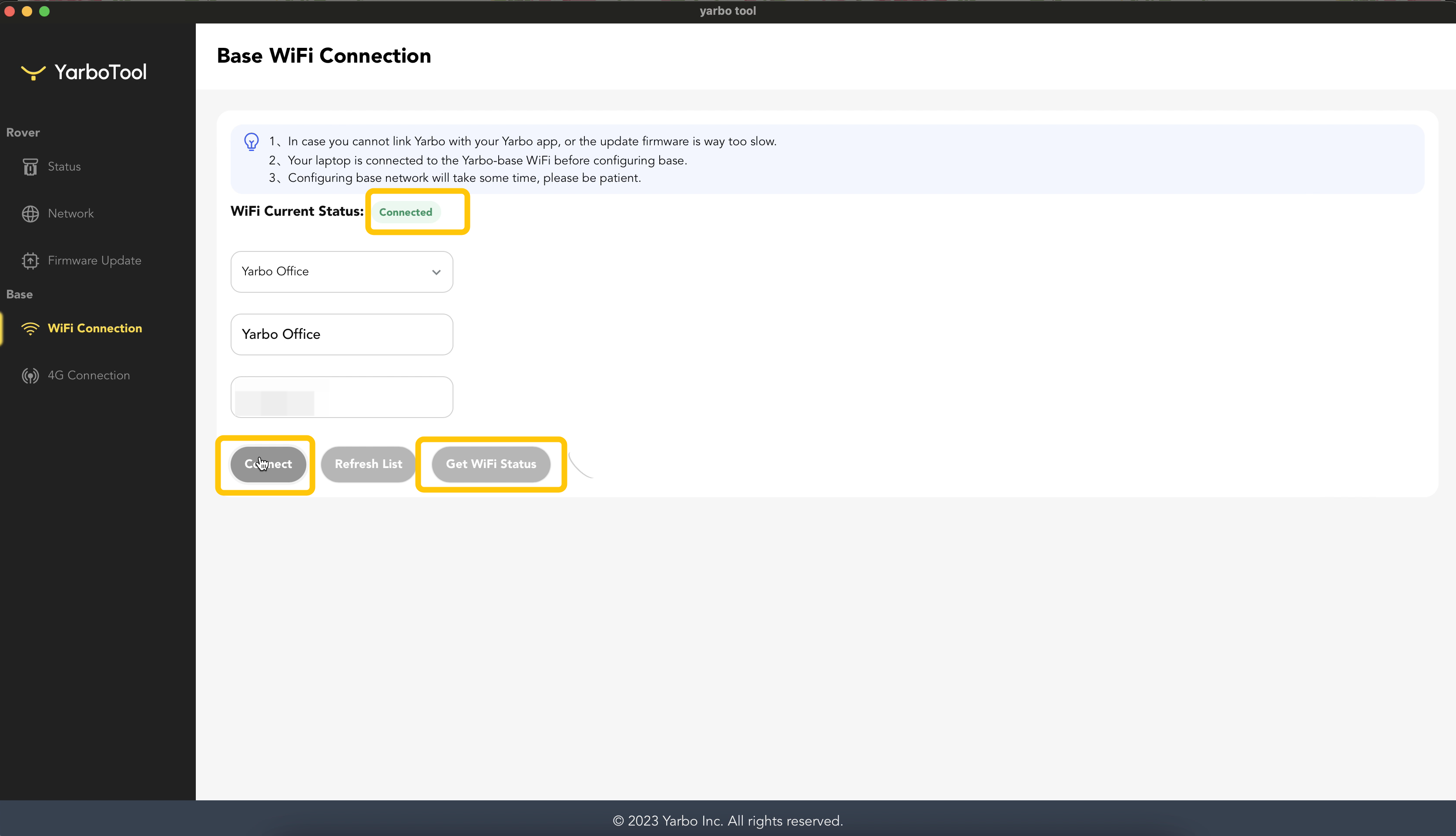Click the green macOS fullscreen button
Image resolution: width=1456 pixels, height=836 pixels.
click(44, 11)
